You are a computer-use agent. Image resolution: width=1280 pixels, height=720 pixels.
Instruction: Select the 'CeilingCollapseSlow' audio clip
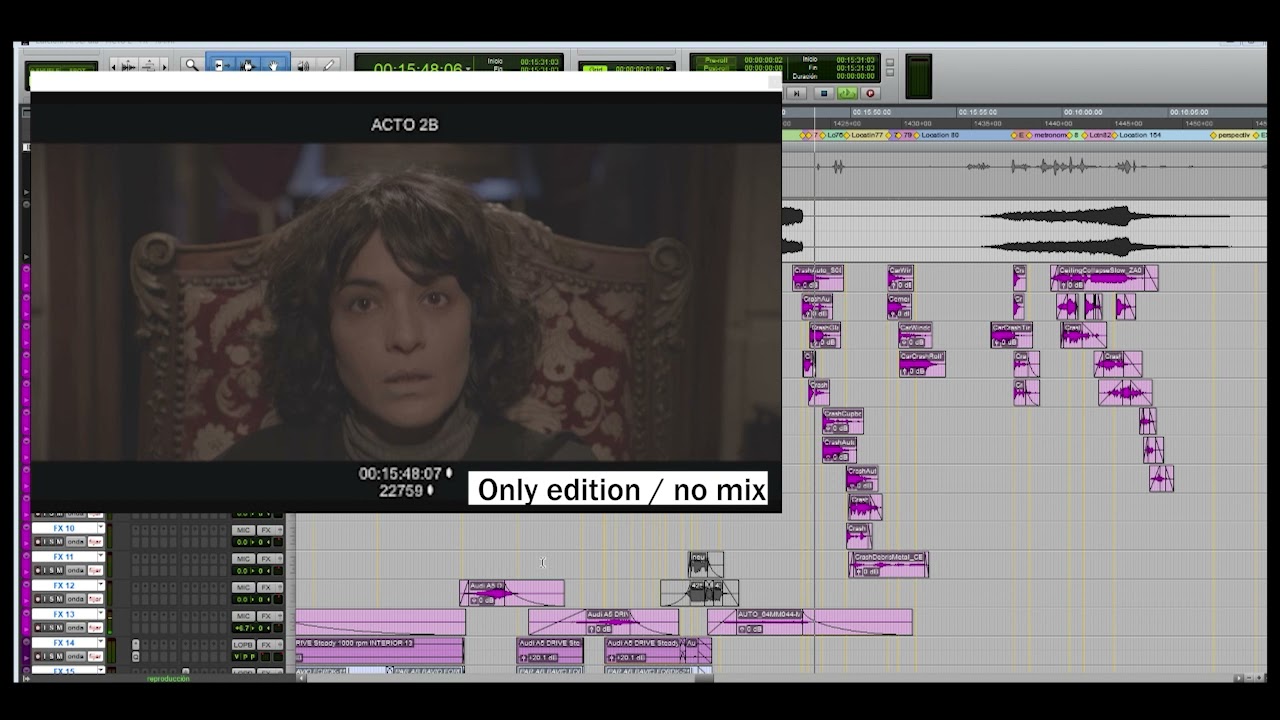(x=1104, y=278)
